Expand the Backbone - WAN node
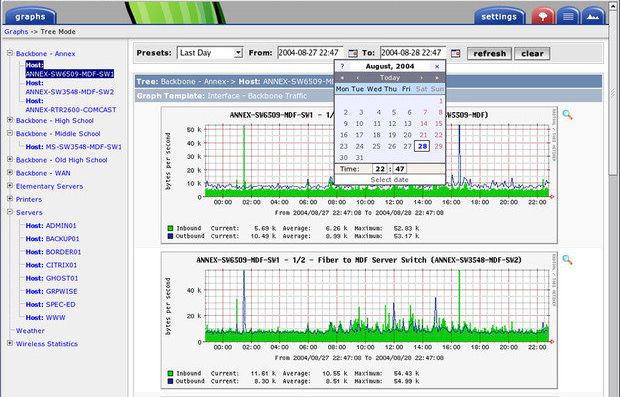Viewport: 620px width, 397px height. [10, 172]
